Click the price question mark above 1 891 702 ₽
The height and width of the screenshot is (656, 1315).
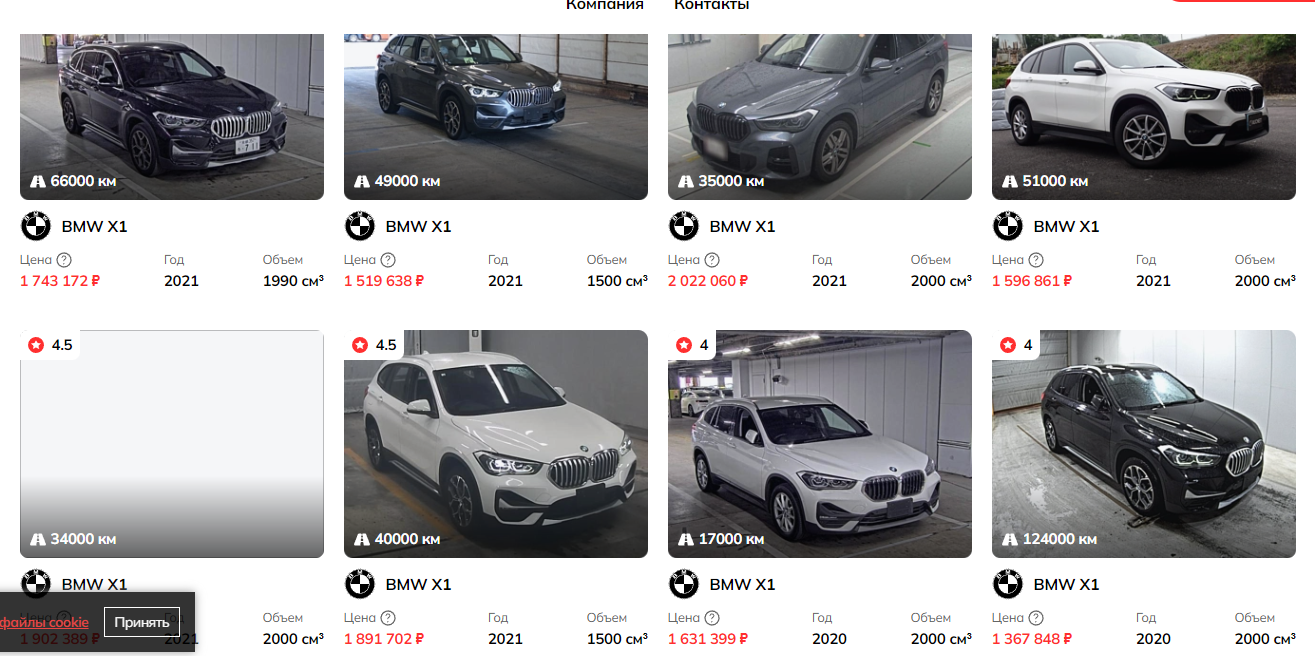pyautogui.click(x=388, y=618)
